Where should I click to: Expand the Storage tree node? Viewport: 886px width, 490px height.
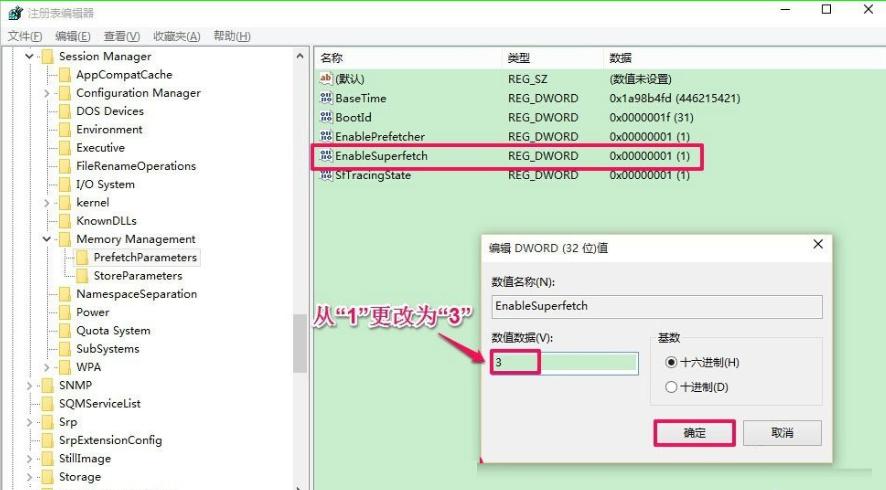coord(30,477)
